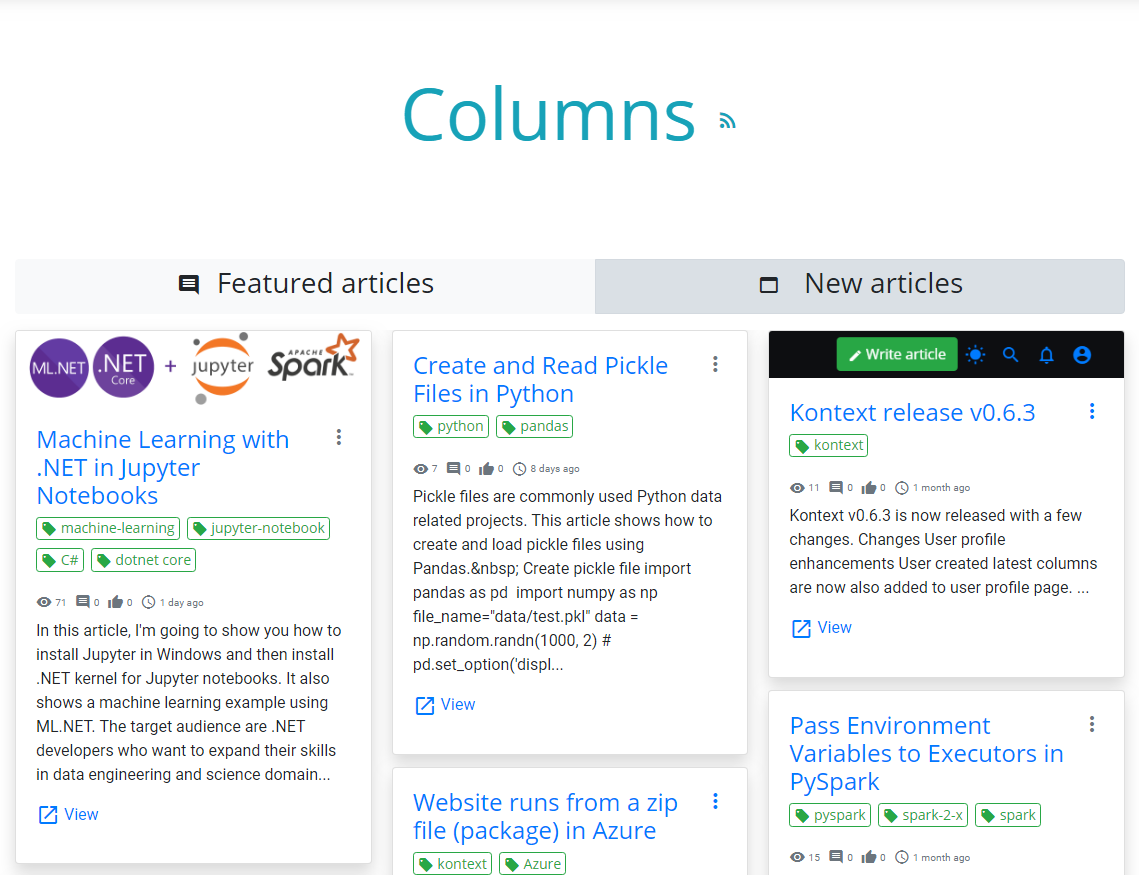
Task: Select the Azure tag
Action: pos(532,863)
